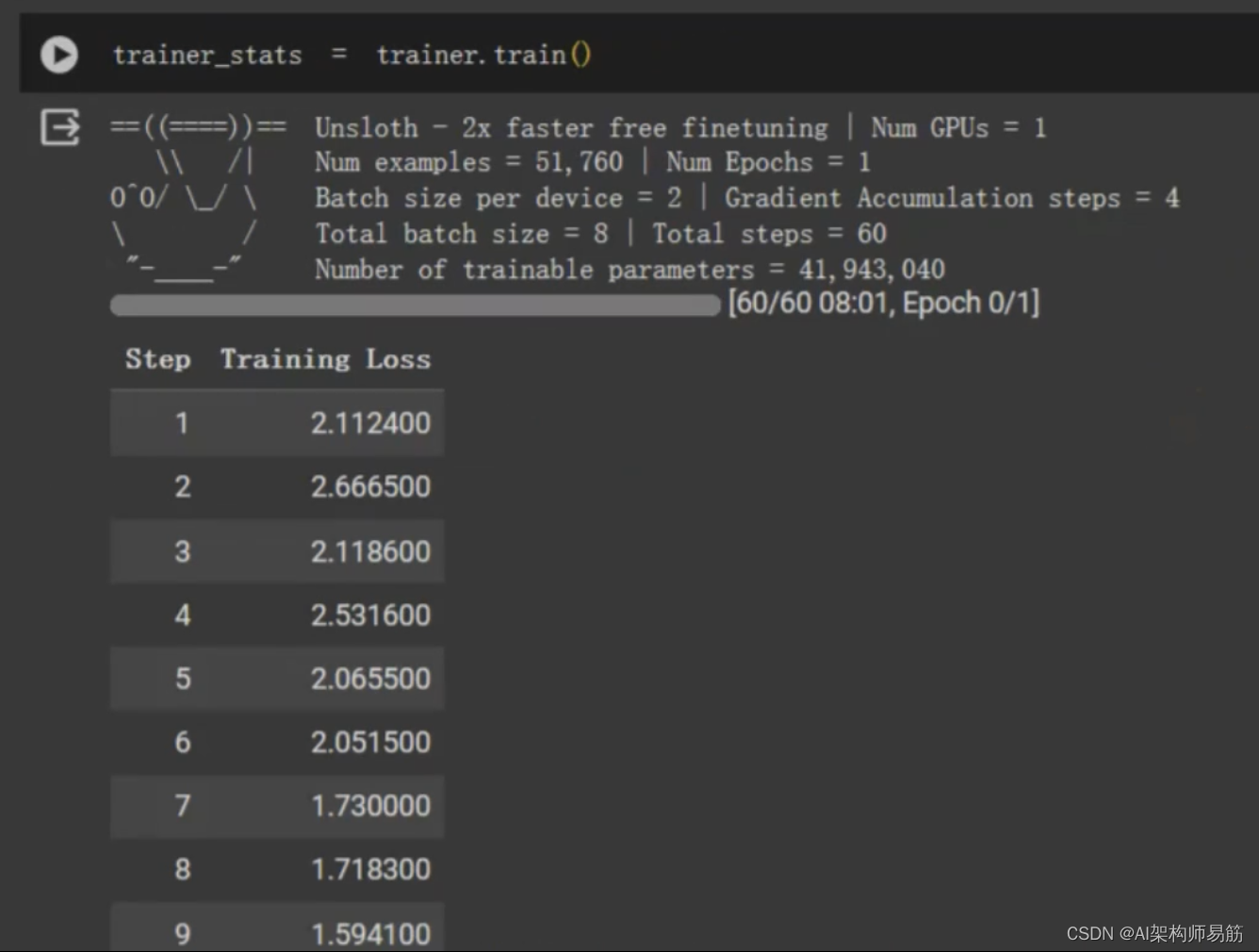The image size is (1259, 952).
Task: Click step number 2 cell
Action: click(182, 486)
